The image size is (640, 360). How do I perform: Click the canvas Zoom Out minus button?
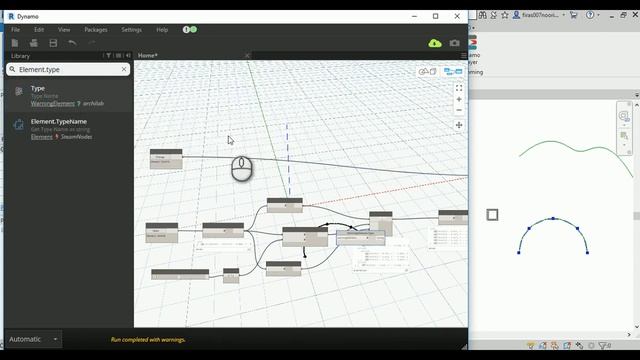coord(459,110)
